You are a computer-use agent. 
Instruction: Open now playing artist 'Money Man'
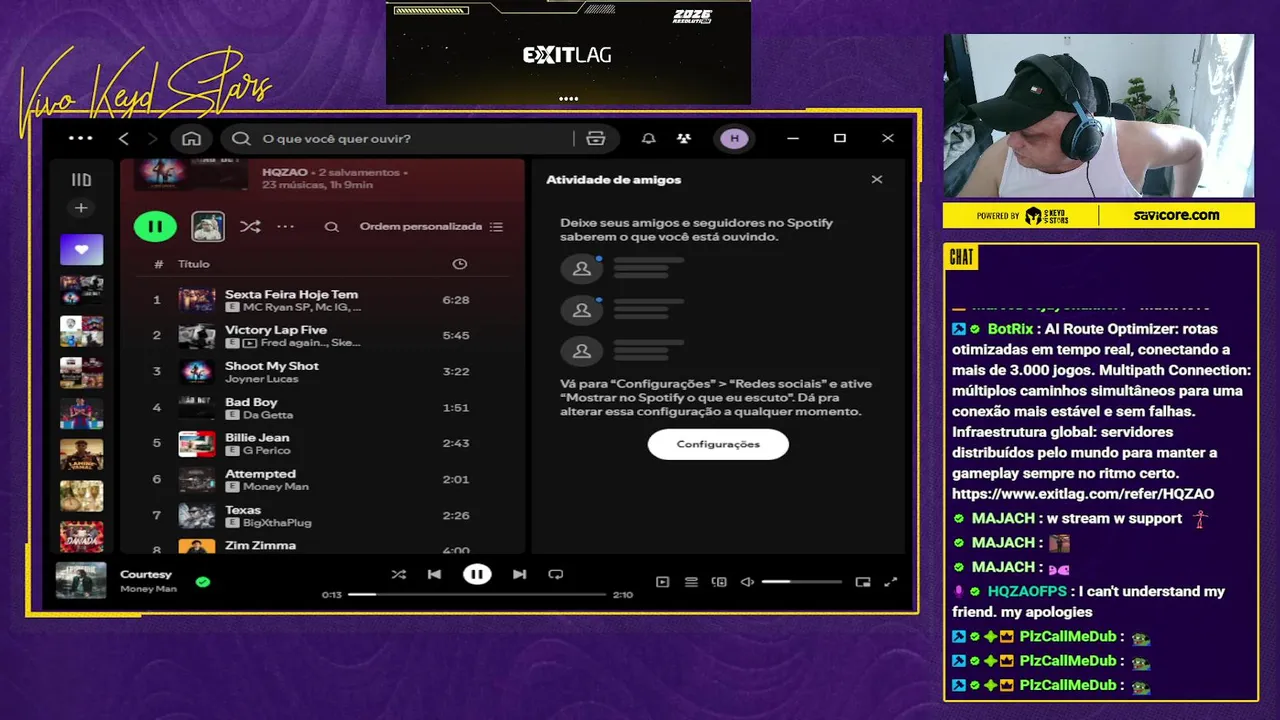[148, 589]
